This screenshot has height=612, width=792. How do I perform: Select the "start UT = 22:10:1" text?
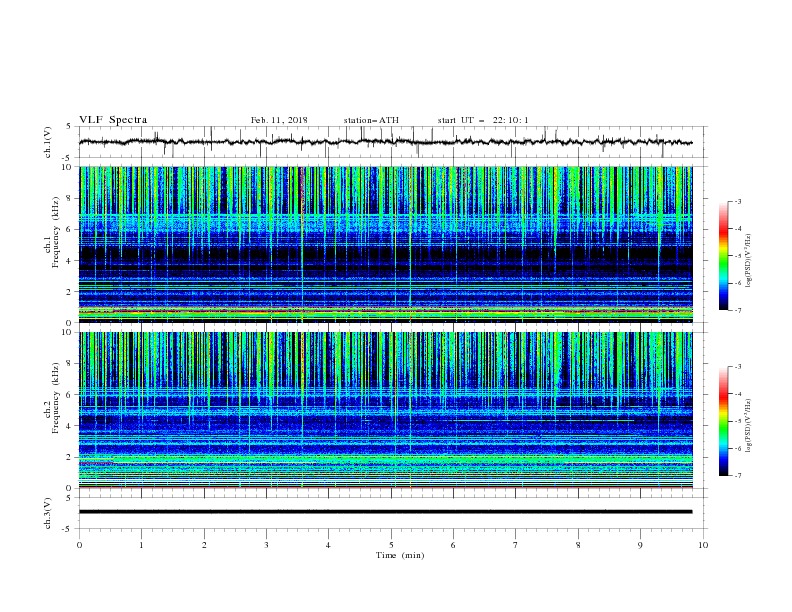click(483, 120)
